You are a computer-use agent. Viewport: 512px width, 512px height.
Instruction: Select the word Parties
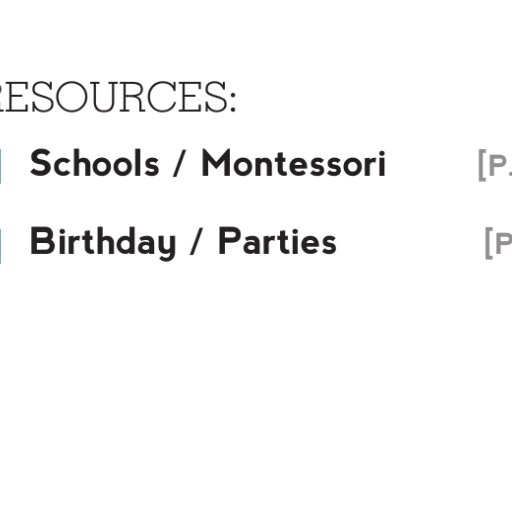(277, 241)
